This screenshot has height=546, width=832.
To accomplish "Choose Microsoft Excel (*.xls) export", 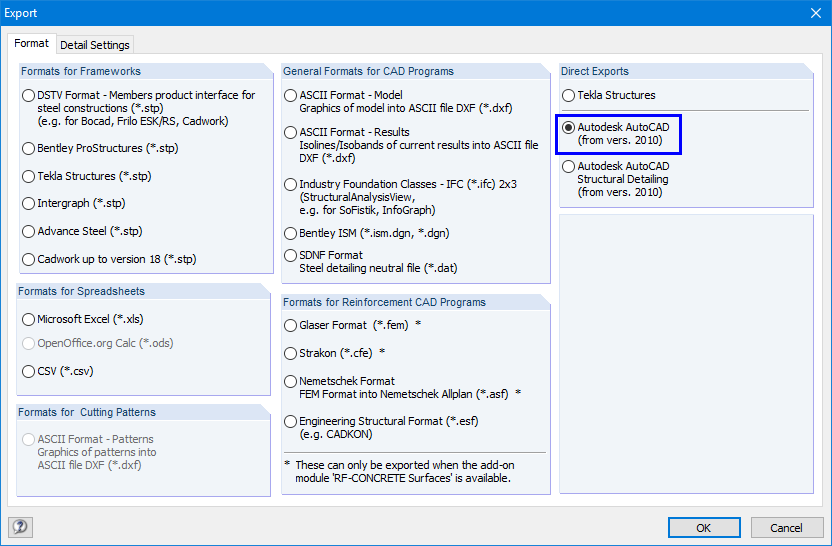I will pyautogui.click(x=28, y=320).
